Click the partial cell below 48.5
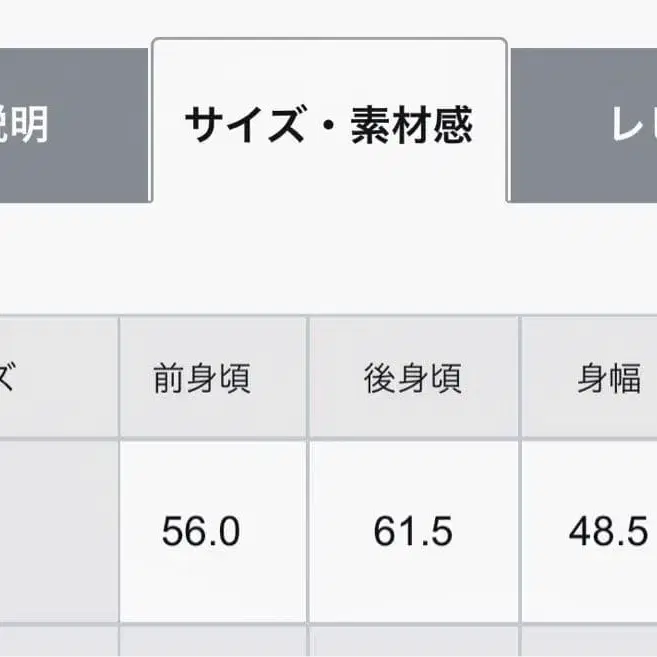The height and width of the screenshot is (657, 657). [x=590, y=642]
